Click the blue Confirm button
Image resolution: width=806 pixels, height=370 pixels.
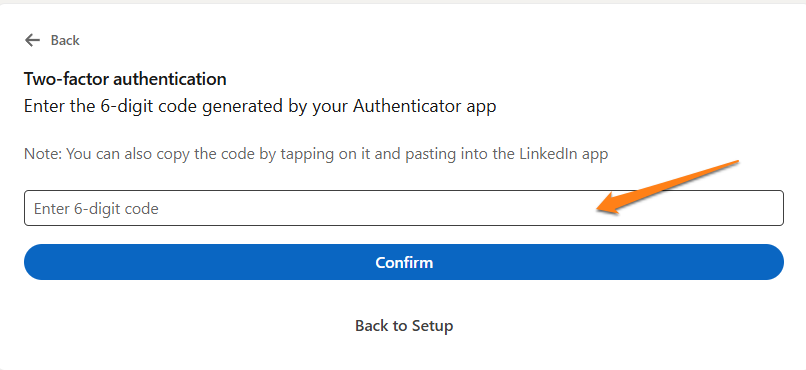coord(404,262)
